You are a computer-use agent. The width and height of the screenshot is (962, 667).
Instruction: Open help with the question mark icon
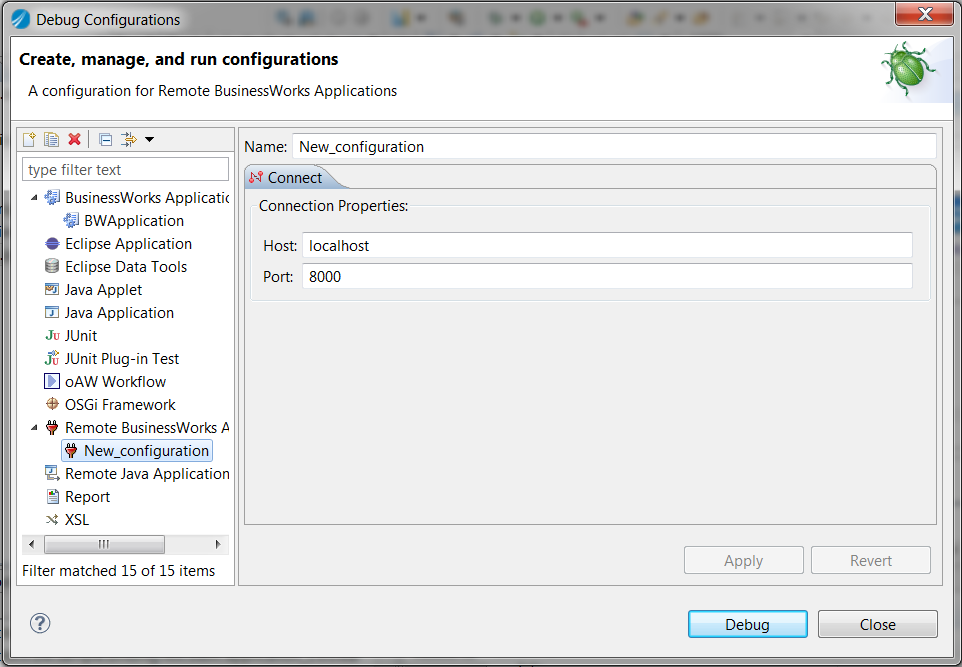(40, 623)
